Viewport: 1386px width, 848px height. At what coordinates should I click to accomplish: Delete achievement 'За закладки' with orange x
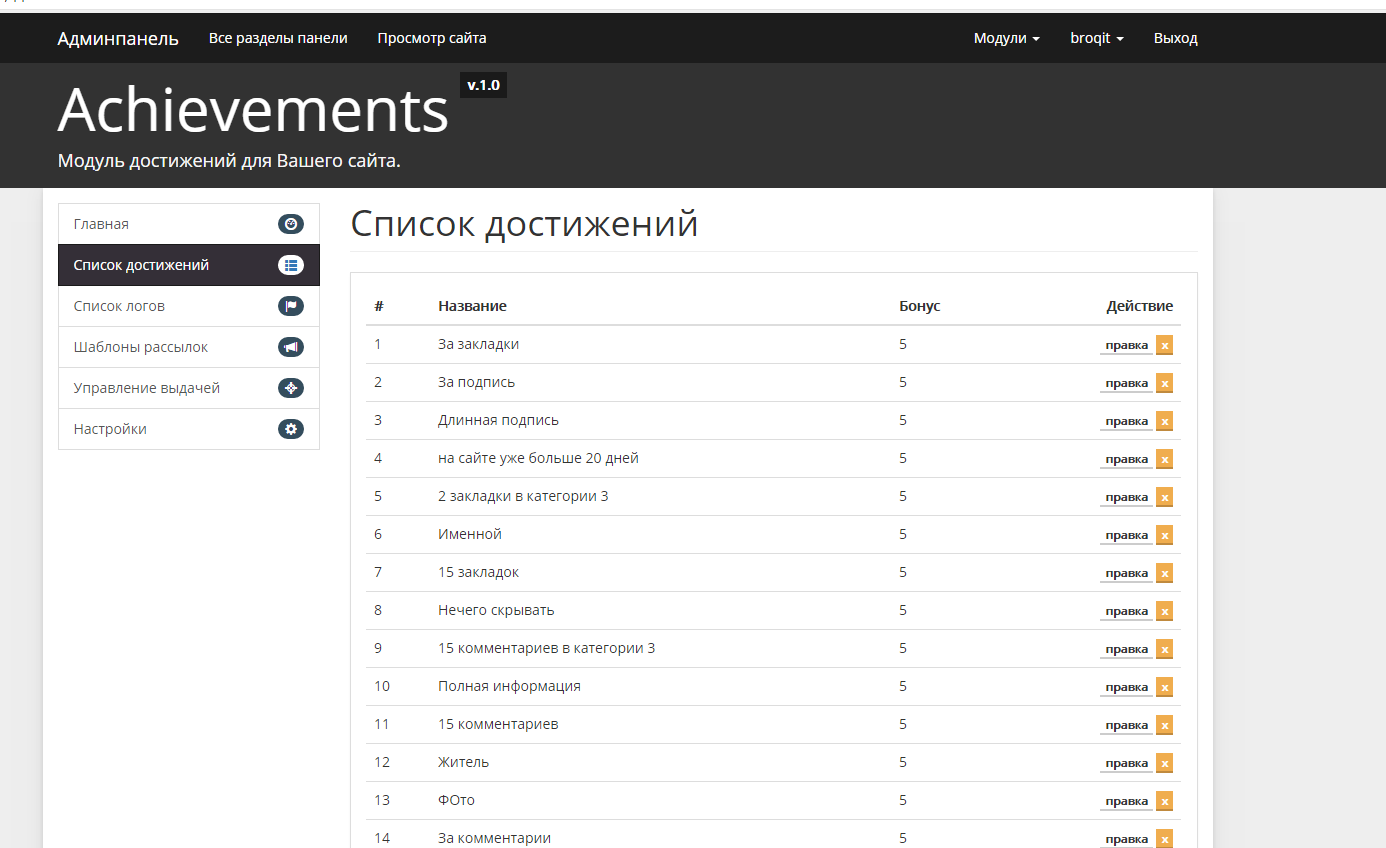(1164, 345)
